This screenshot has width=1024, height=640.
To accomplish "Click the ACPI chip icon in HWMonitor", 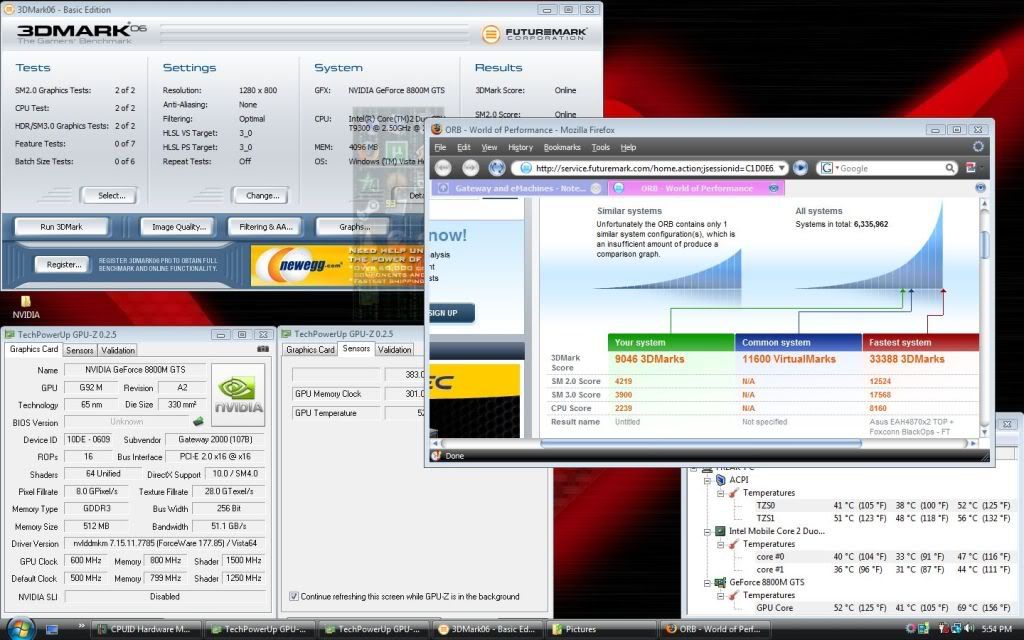I will 720,479.
